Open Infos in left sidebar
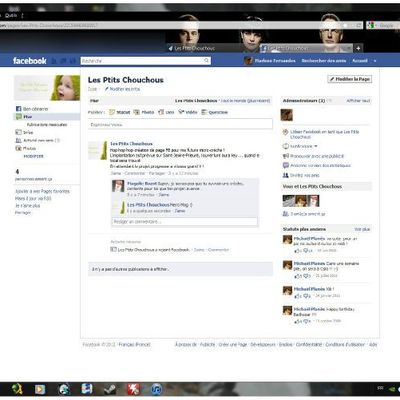The image size is (400, 400). pyautogui.click(x=25, y=132)
